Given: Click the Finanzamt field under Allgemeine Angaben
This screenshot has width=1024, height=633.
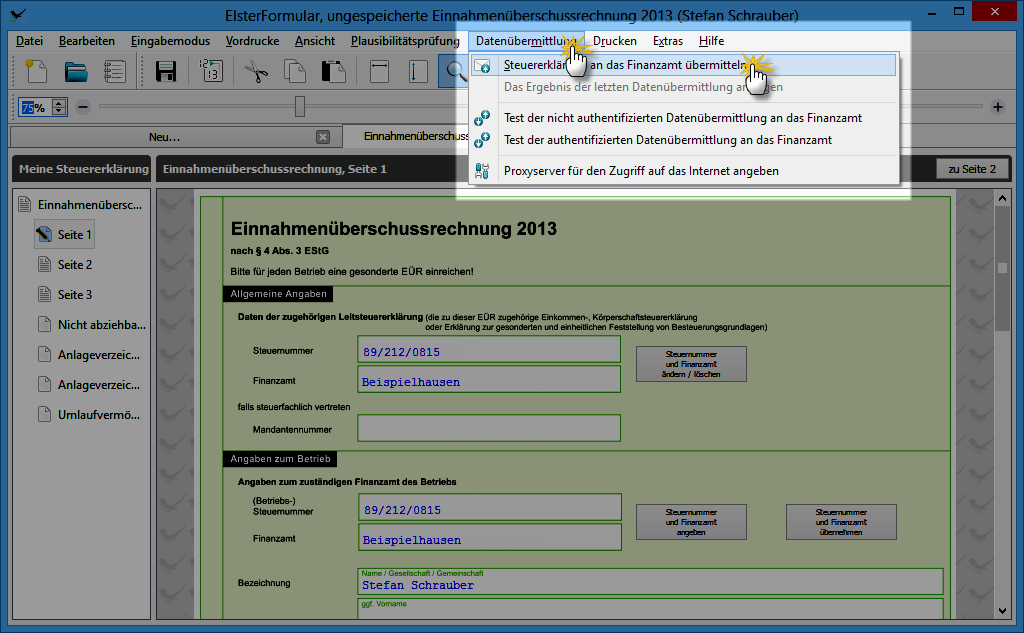Looking at the screenshot, I should 489,380.
